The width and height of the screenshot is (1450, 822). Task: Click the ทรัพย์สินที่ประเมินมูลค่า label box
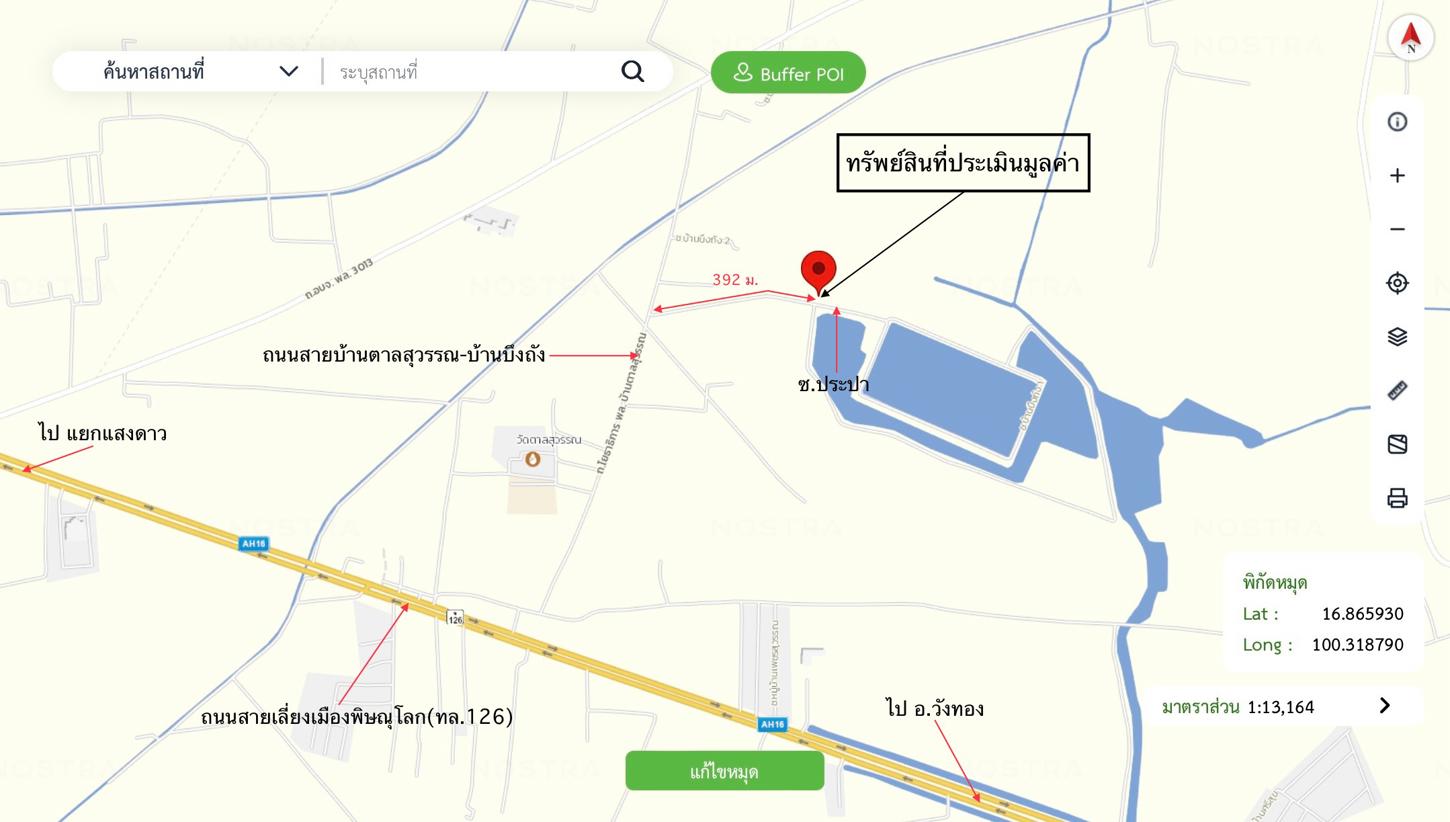coord(962,163)
